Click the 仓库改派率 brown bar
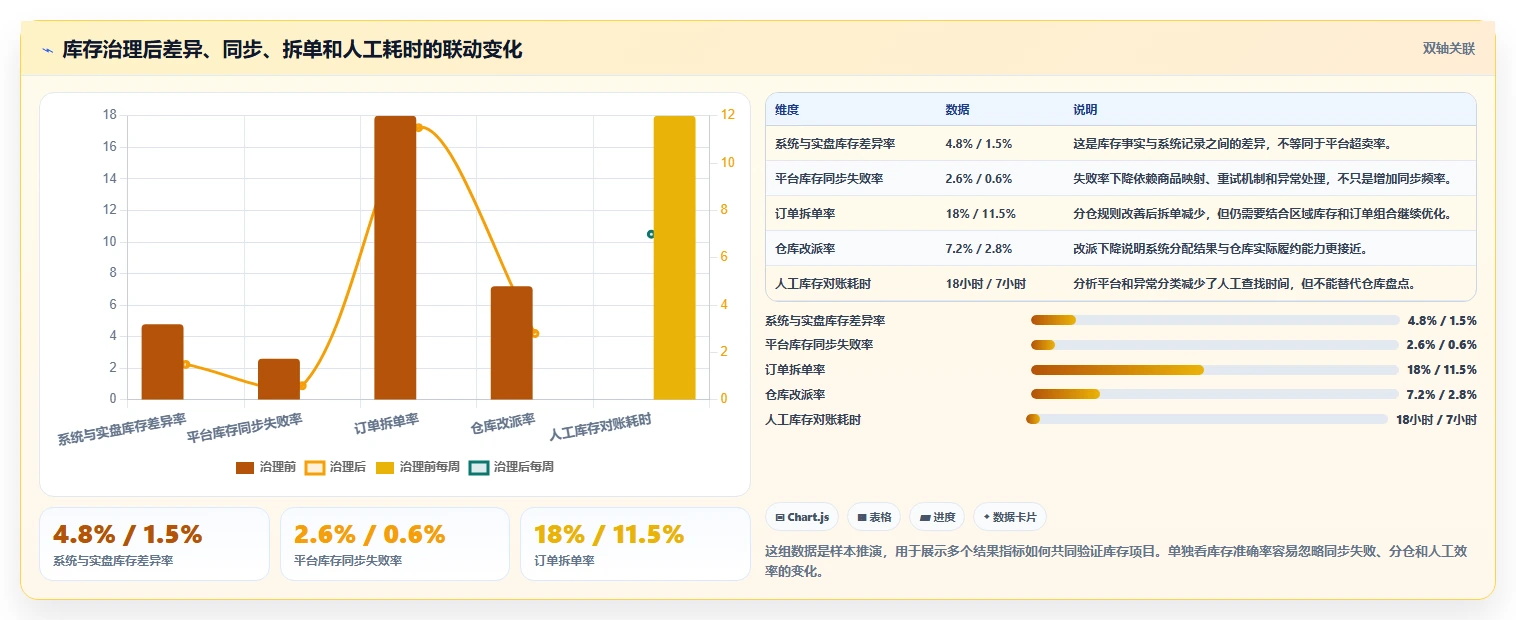The width and height of the screenshot is (1516, 620). pyautogui.click(x=511, y=343)
